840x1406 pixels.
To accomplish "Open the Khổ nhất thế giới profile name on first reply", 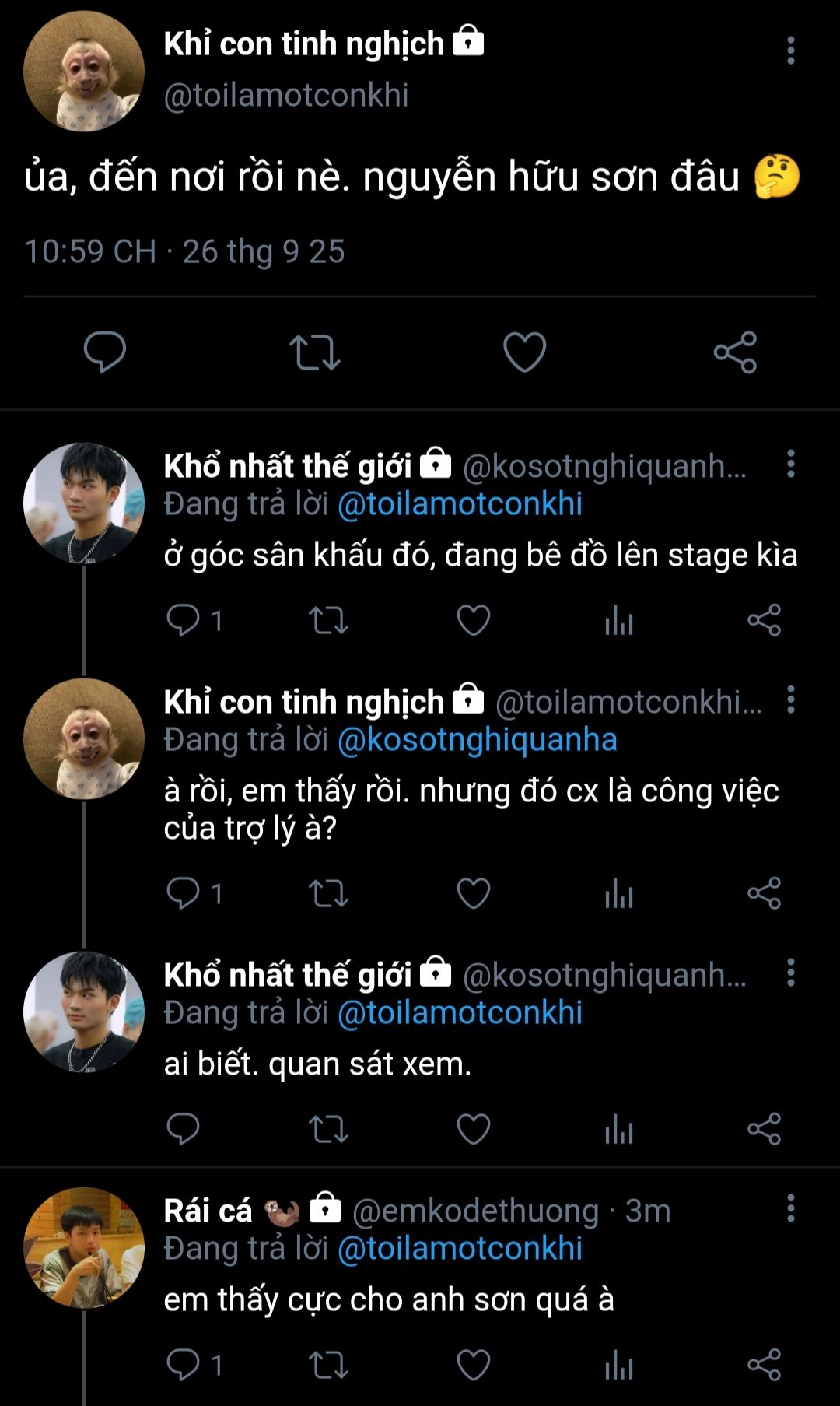I will (287, 466).
